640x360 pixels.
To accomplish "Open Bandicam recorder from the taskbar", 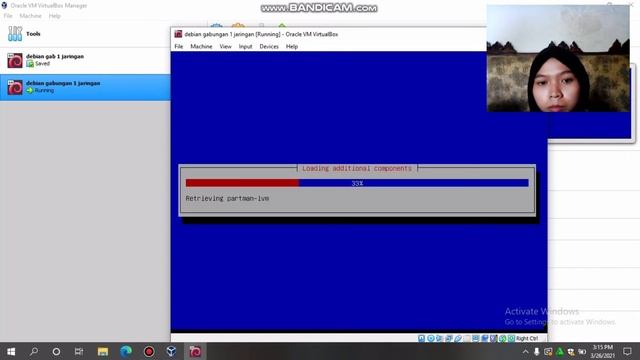I will coord(149,351).
